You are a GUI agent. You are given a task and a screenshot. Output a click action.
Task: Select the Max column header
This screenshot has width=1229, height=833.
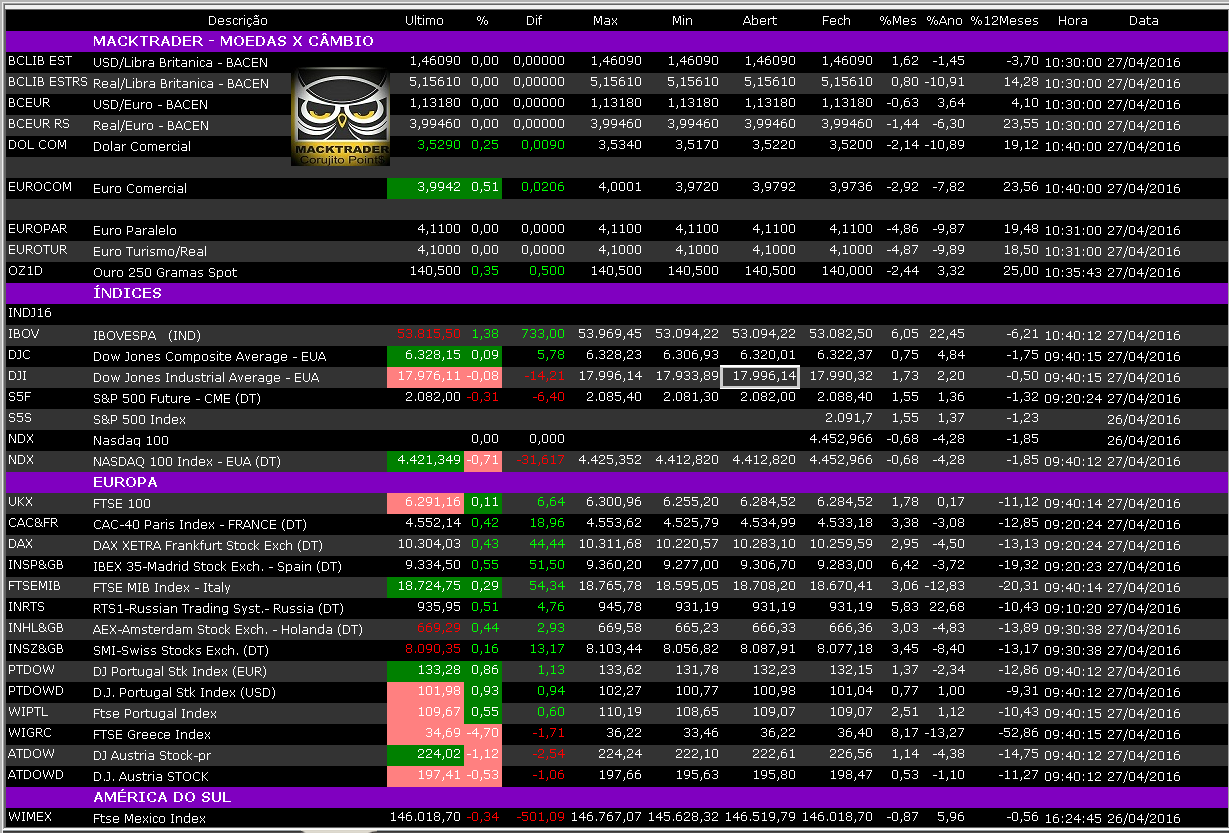click(605, 20)
